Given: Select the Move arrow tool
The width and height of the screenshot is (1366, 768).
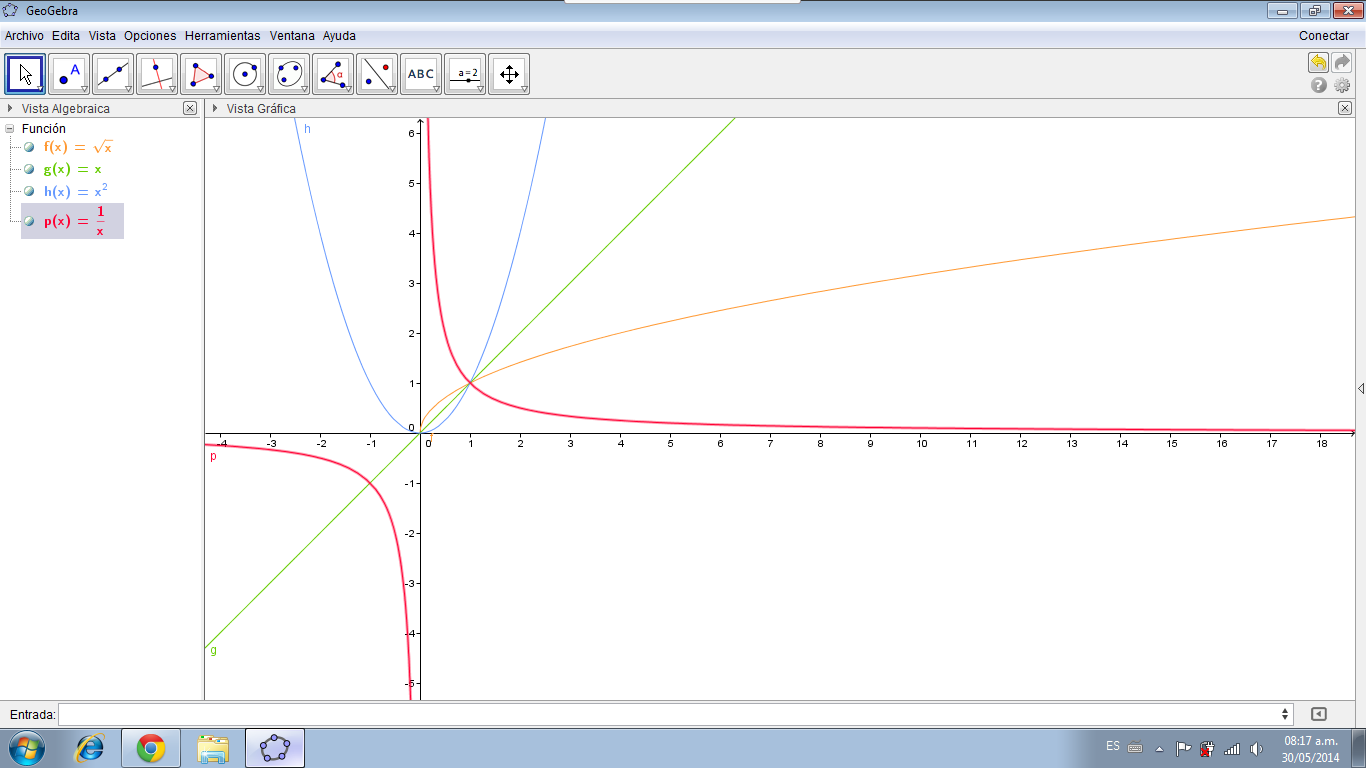Looking at the screenshot, I should coord(25,74).
